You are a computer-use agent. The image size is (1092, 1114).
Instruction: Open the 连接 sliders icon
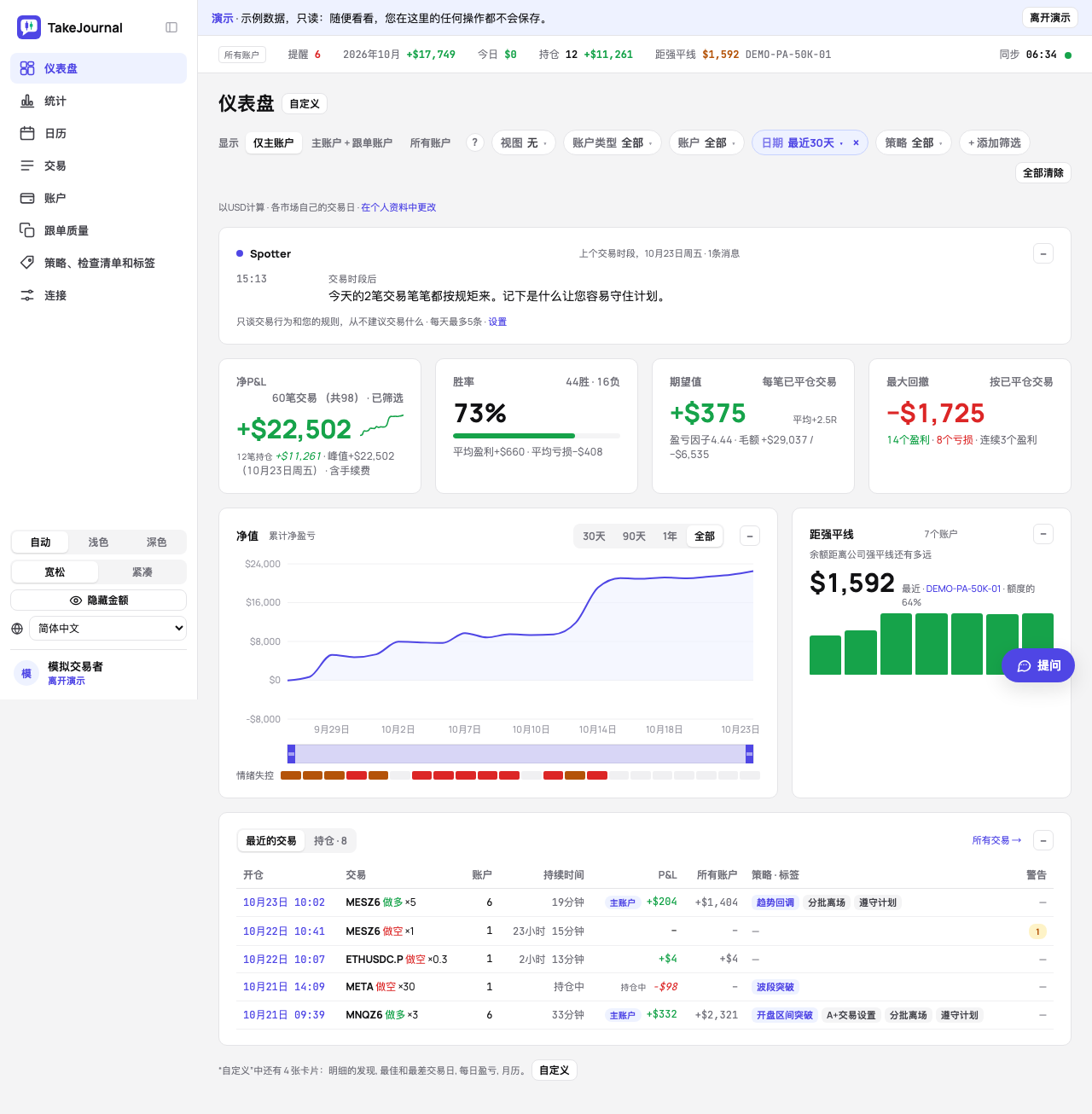pos(27,295)
